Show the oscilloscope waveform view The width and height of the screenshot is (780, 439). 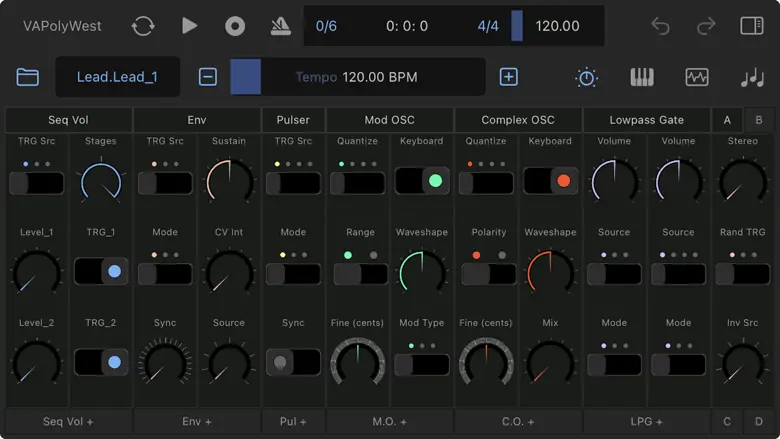tap(696, 77)
